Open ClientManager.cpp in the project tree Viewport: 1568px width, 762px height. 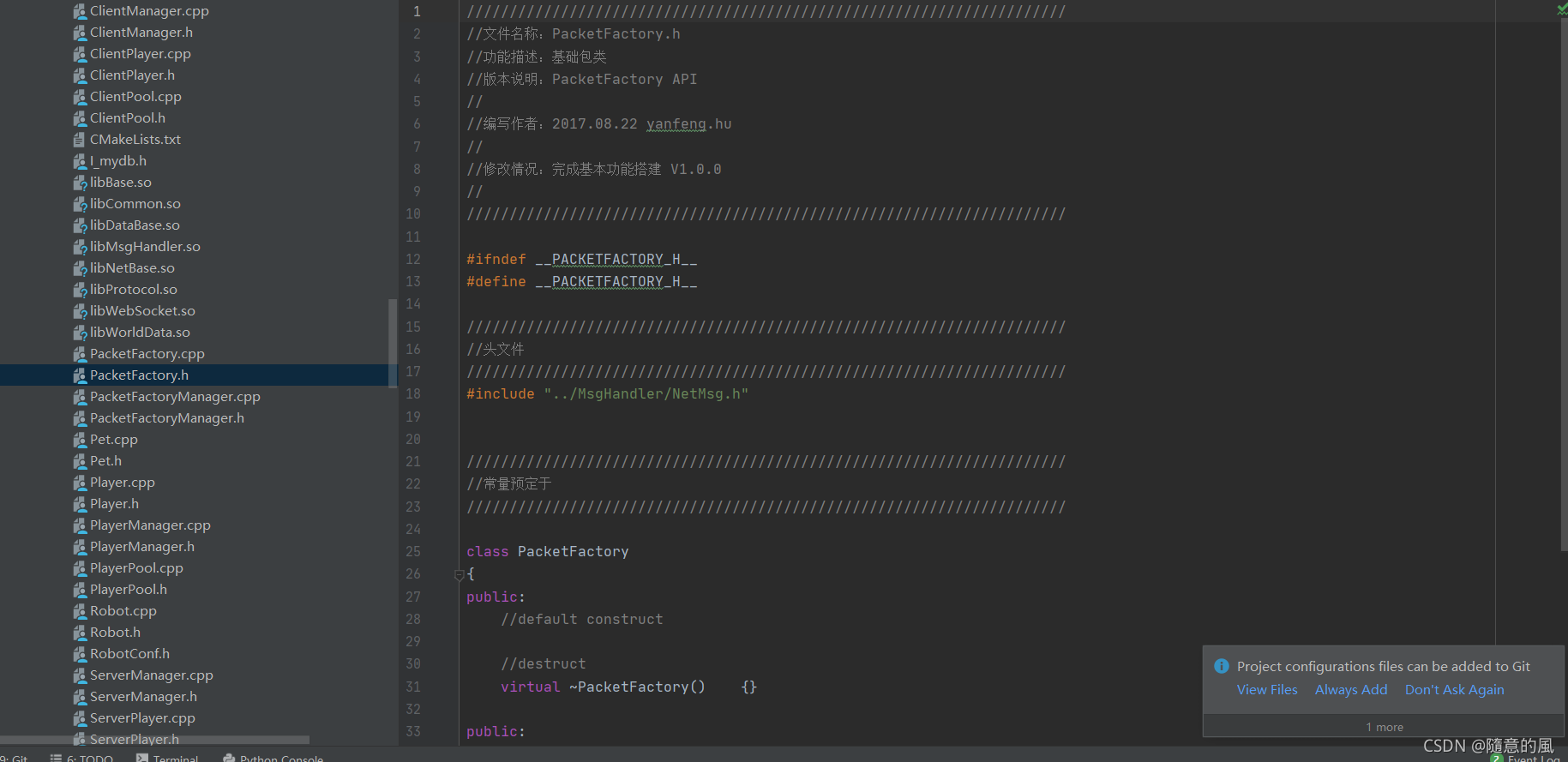click(149, 11)
